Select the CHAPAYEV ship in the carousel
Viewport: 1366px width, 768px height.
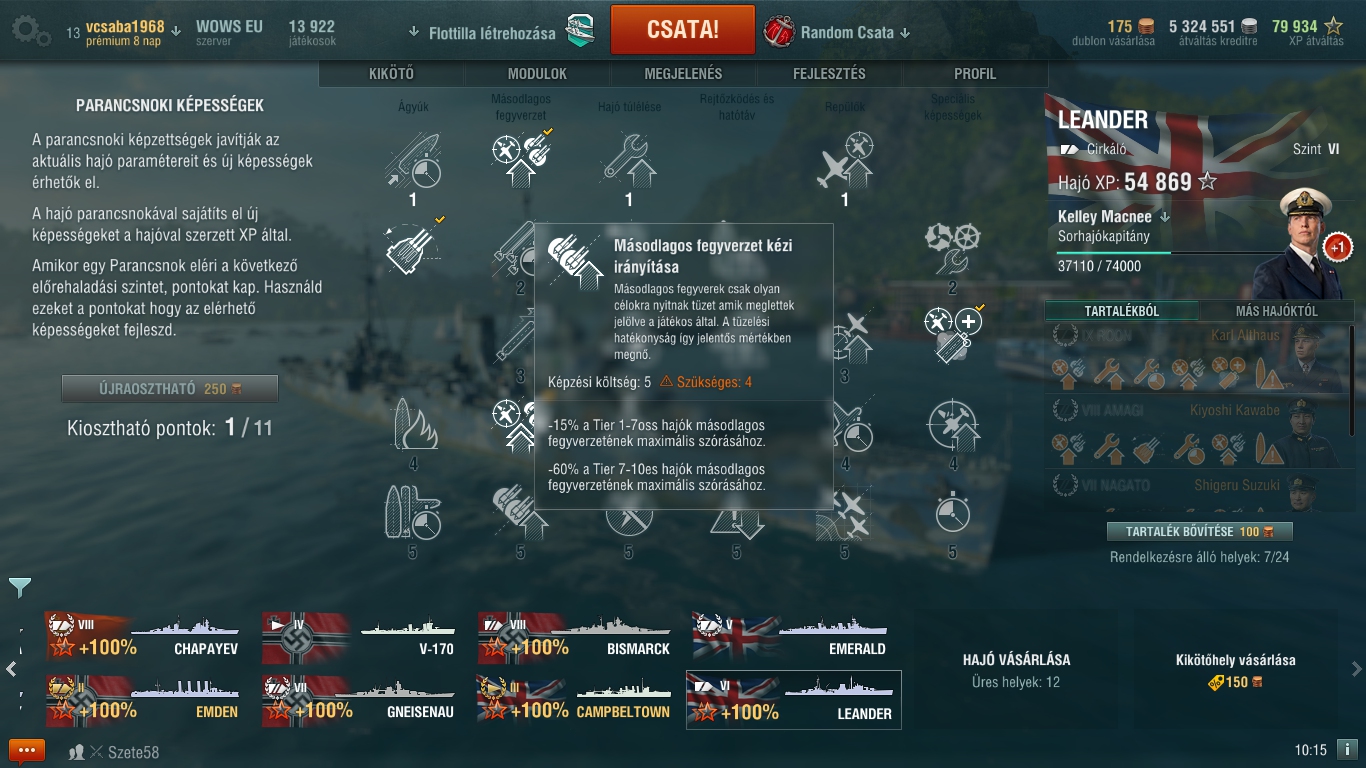143,638
